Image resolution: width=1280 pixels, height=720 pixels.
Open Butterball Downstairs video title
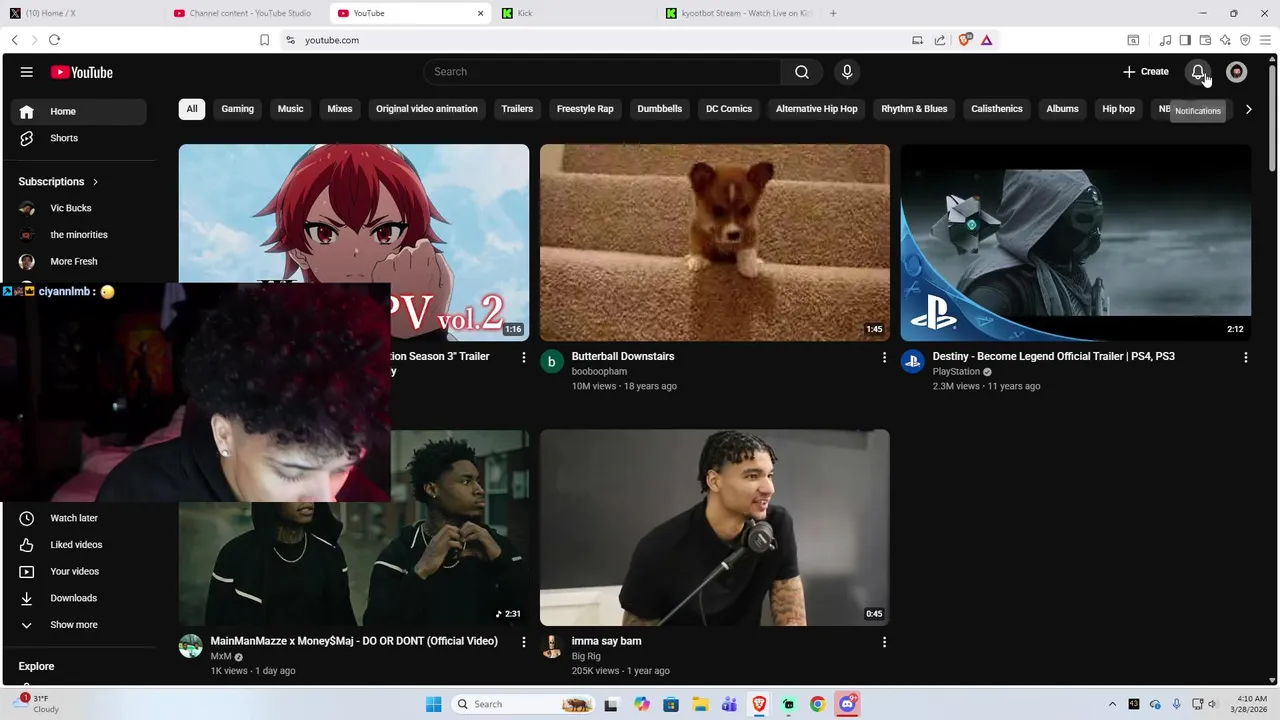click(x=623, y=356)
